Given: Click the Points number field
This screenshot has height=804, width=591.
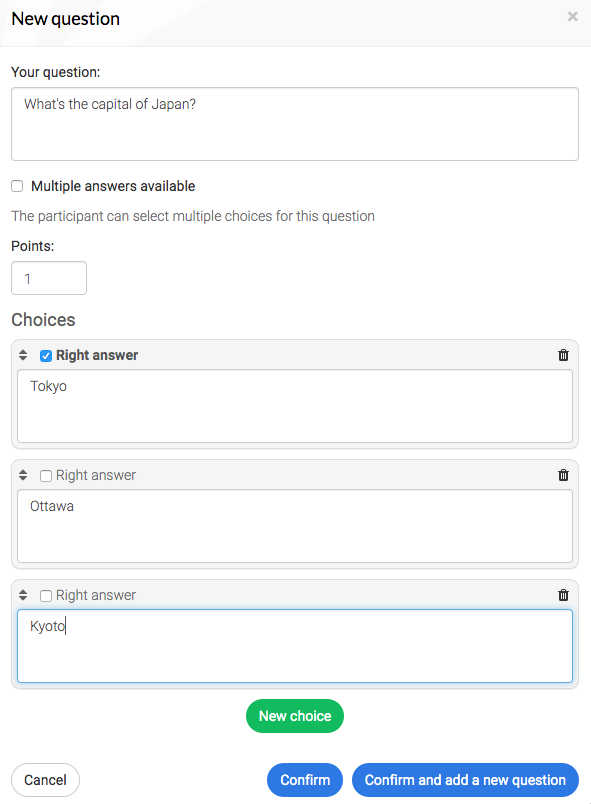Looking at the screenshot, I should tap(49, 278).
